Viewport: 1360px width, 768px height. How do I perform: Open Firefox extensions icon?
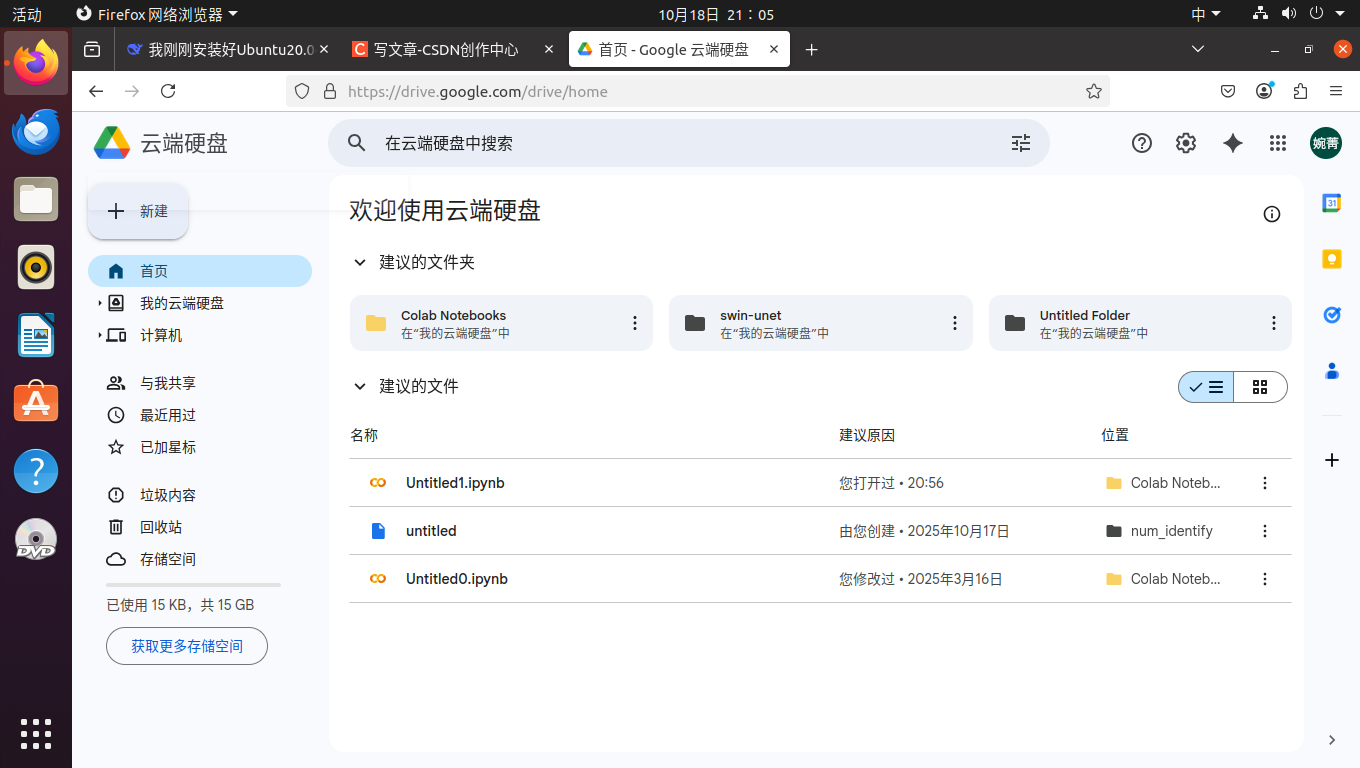click(x=1300, y=91)
